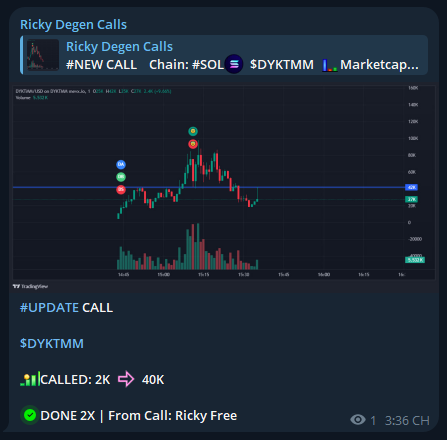This screenshot has height=440, width=447.
Task: Click the blue DA marker on chart
Action: point(121,164)
